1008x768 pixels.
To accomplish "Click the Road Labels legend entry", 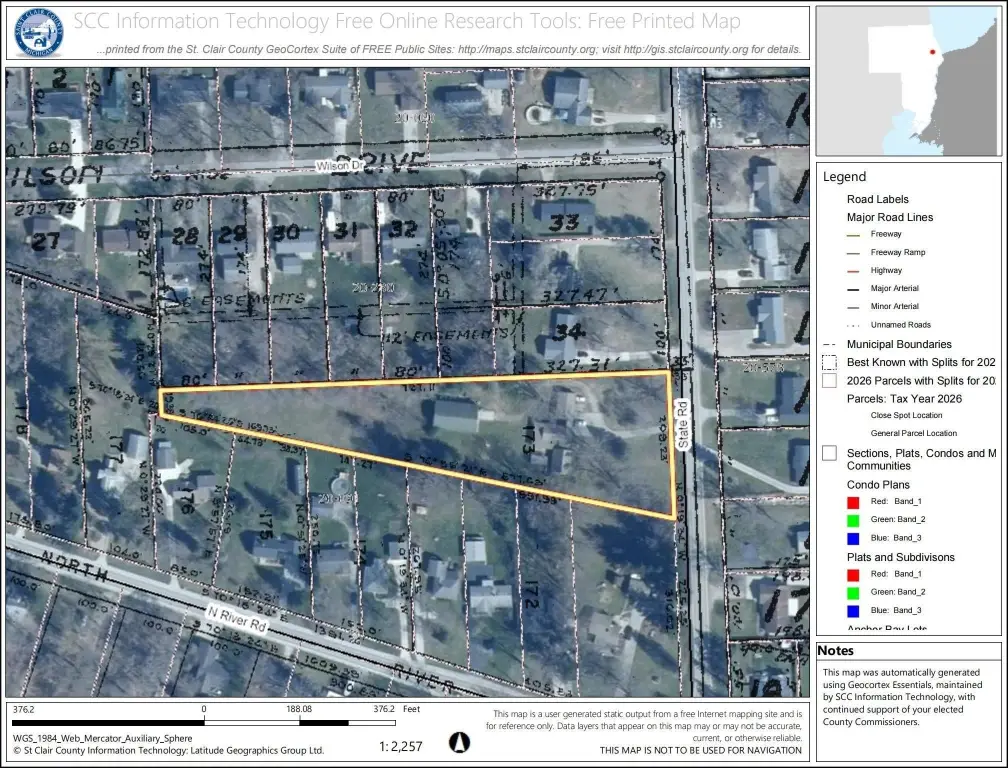I will coord(878,199).
